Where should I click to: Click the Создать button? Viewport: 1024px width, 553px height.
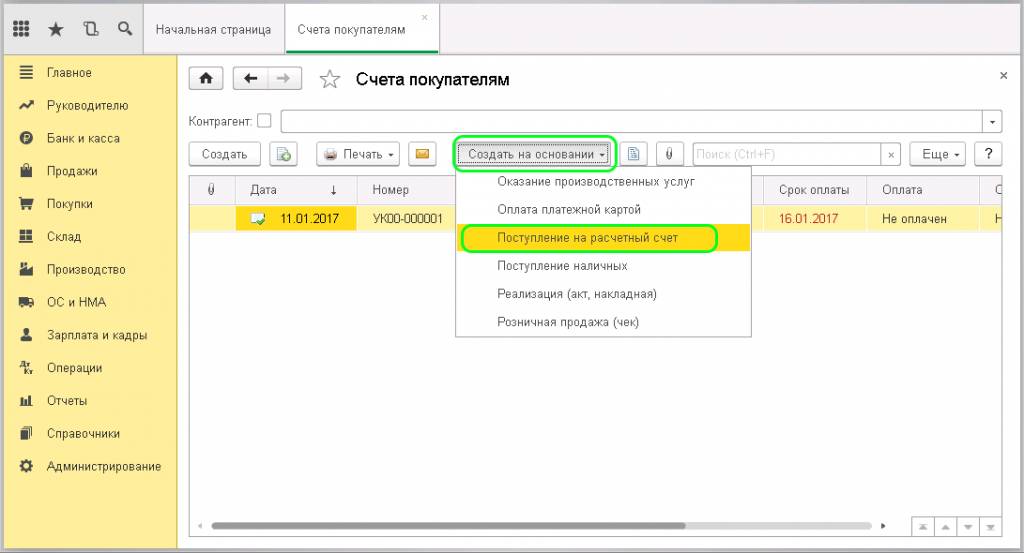point(225,154)
